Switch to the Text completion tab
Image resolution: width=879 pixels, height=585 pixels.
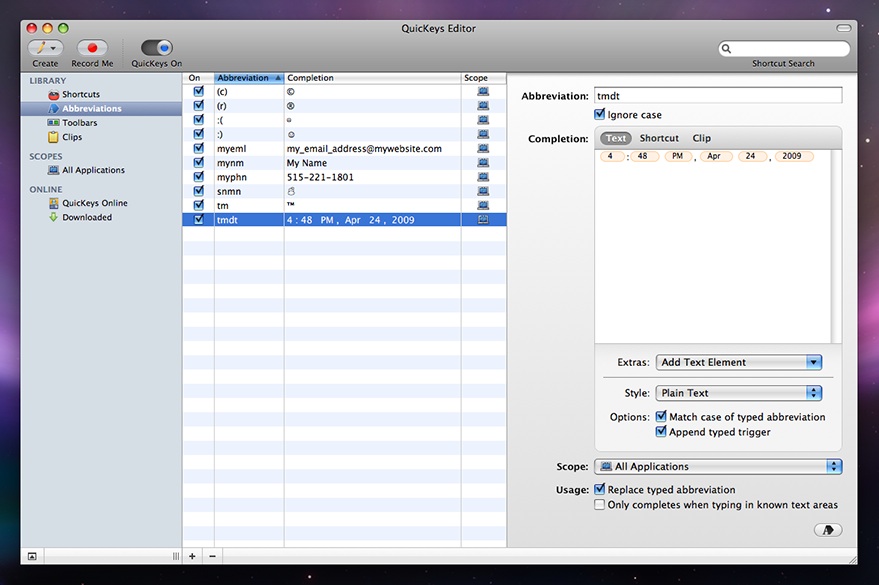point(616,138)
